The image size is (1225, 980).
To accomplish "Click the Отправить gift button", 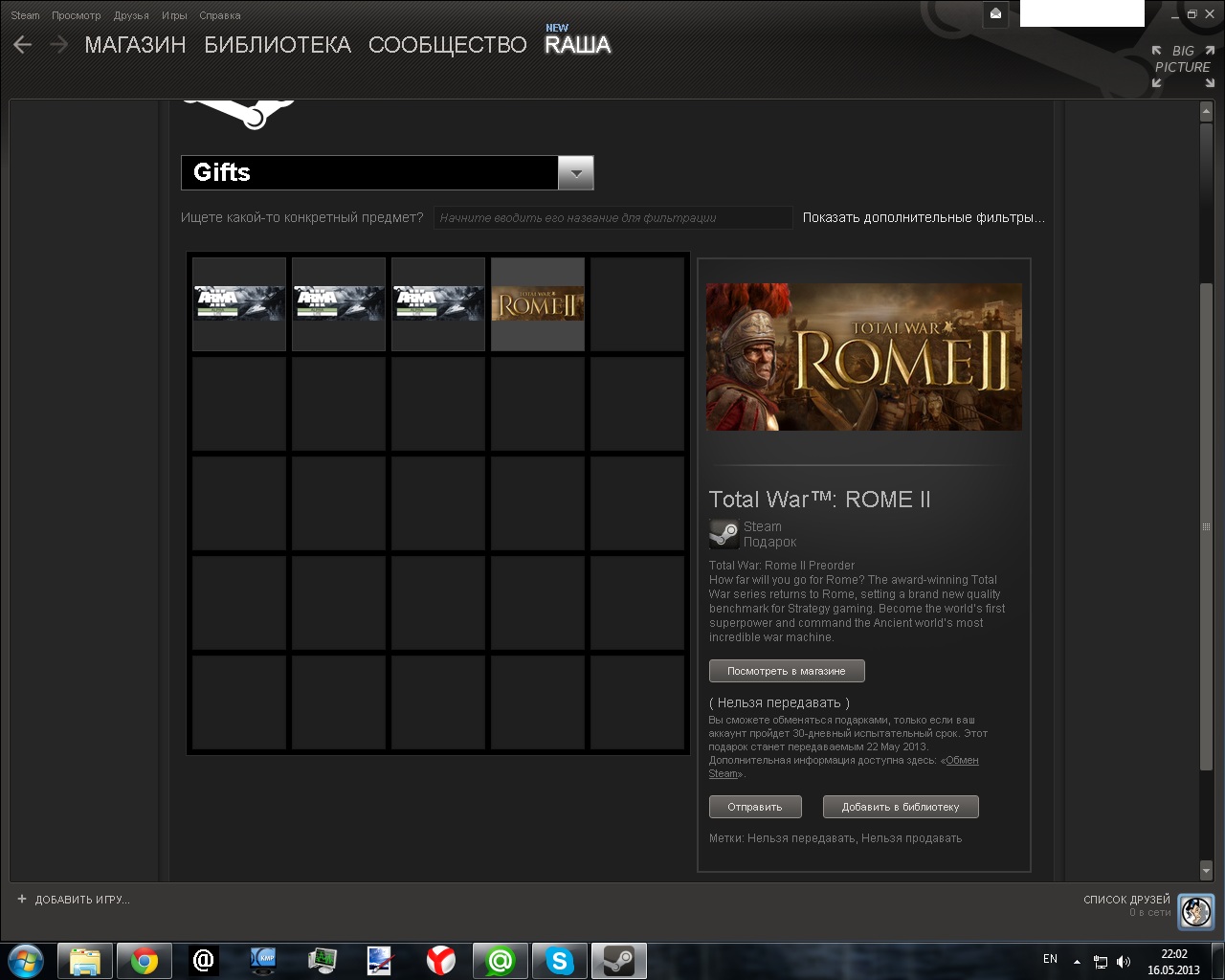I will [x=755, y=807].
